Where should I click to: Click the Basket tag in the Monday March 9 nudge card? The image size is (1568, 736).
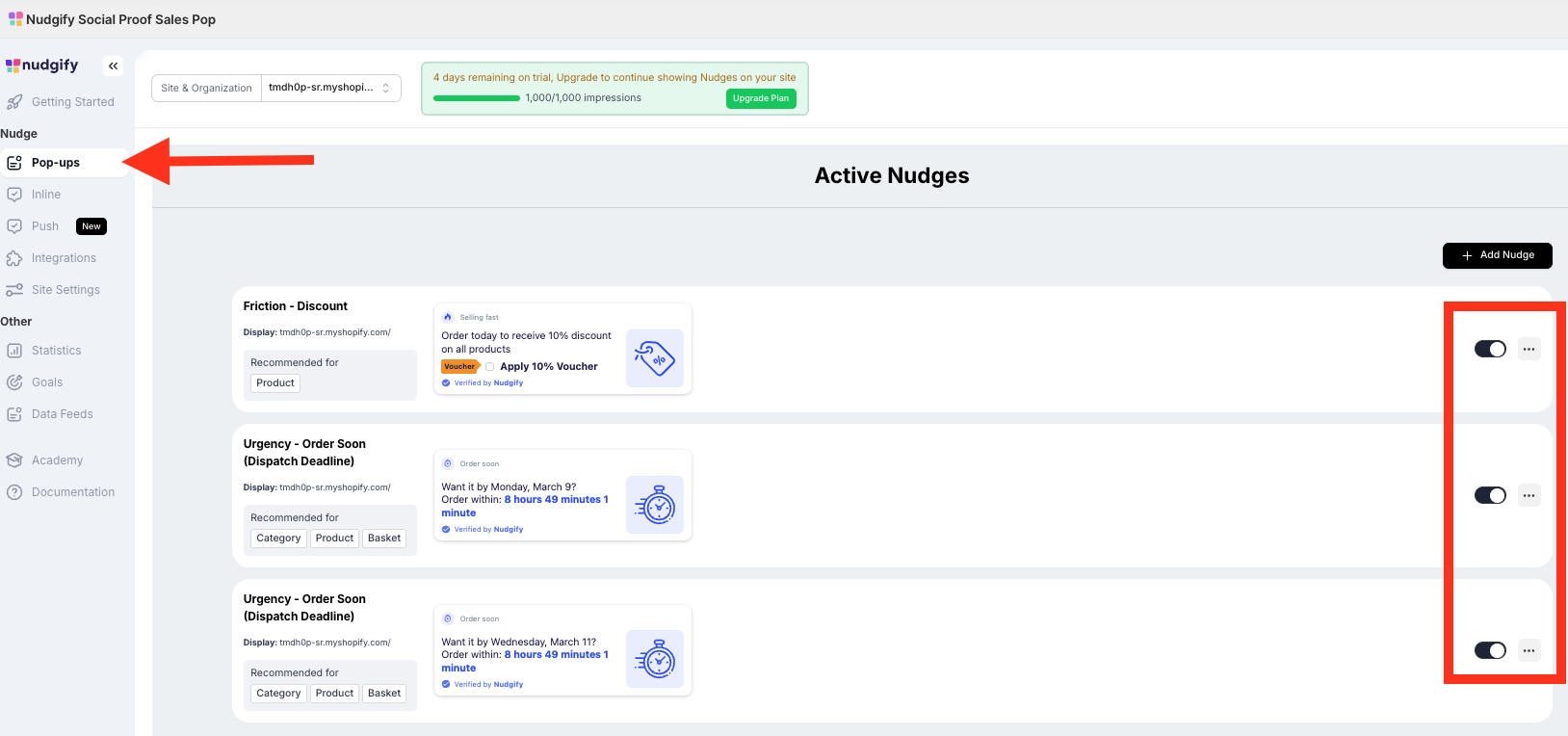tap(384, 539)
